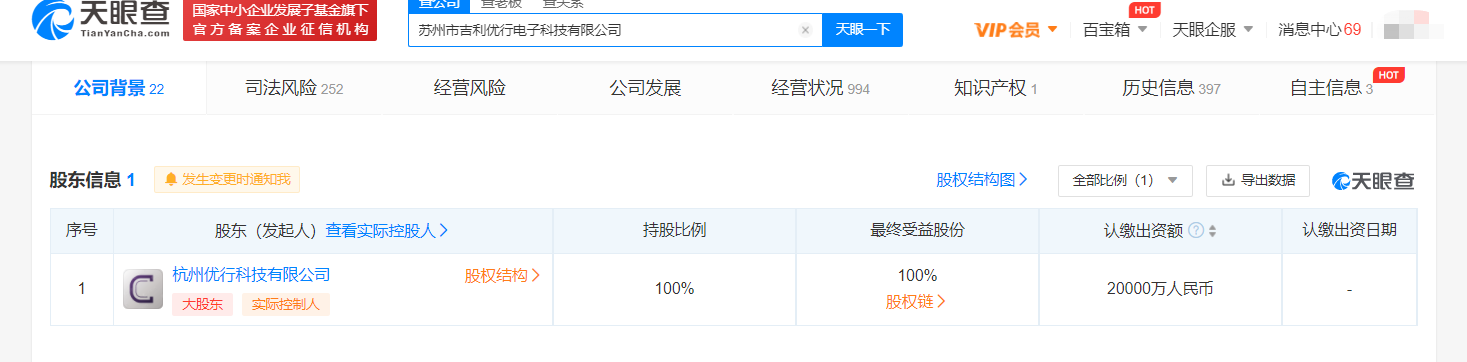Click the help icon beside 认缴出资额
The height and width of the screenshot is (362, 1467).
[1196, 230]
